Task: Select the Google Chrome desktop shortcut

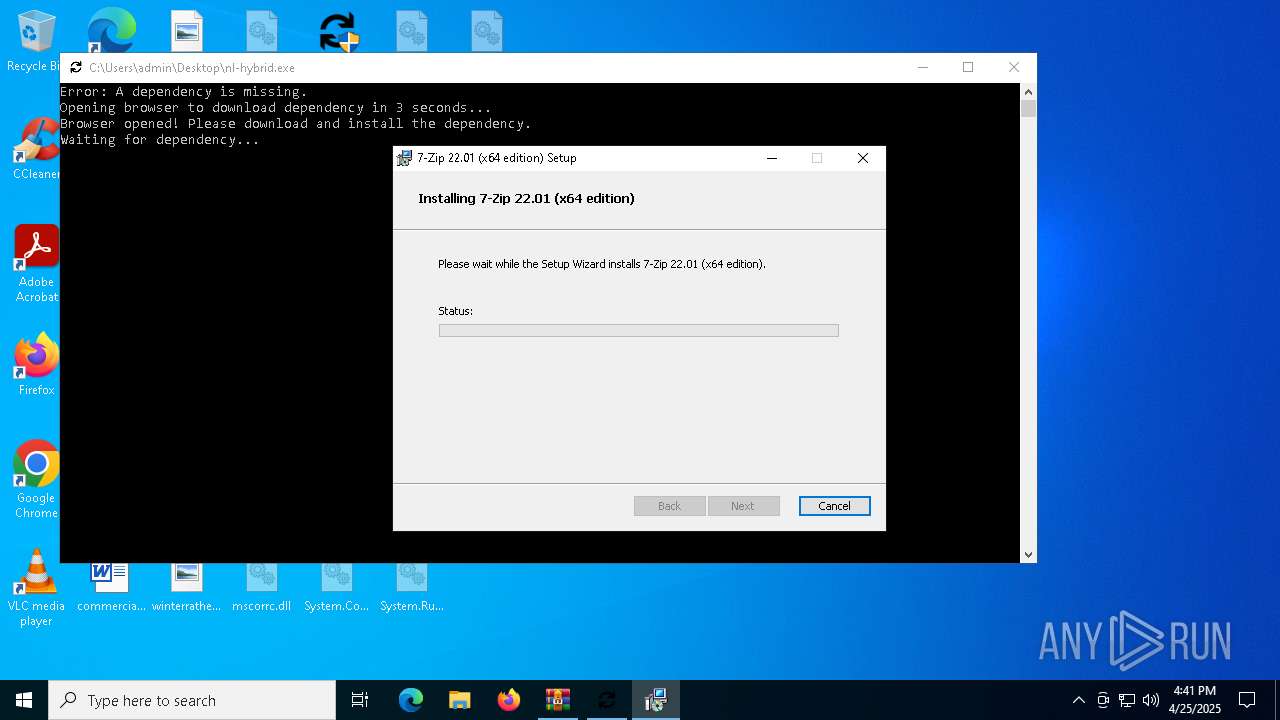Action: 36,479
